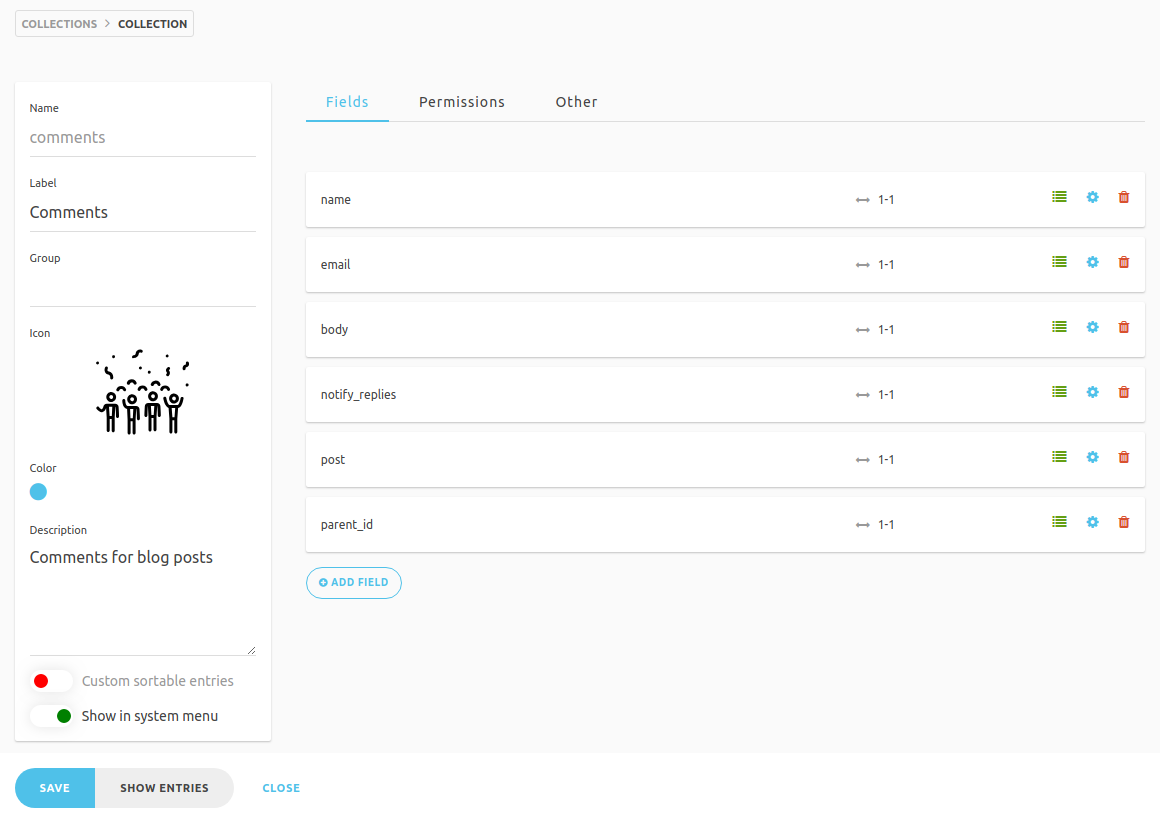Screen dimensions: 1160x819
Task: Click the Add Field button
Action: point(354,583)
